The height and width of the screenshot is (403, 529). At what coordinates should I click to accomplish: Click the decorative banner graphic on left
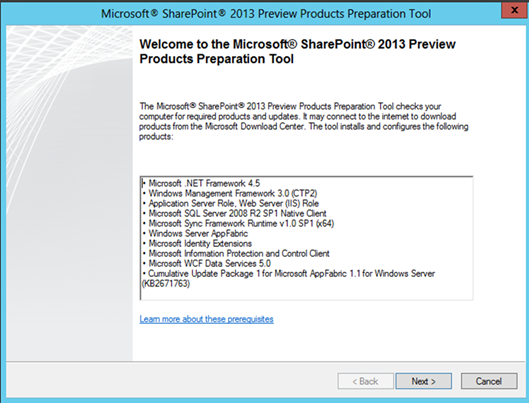(x=69, y=193)
